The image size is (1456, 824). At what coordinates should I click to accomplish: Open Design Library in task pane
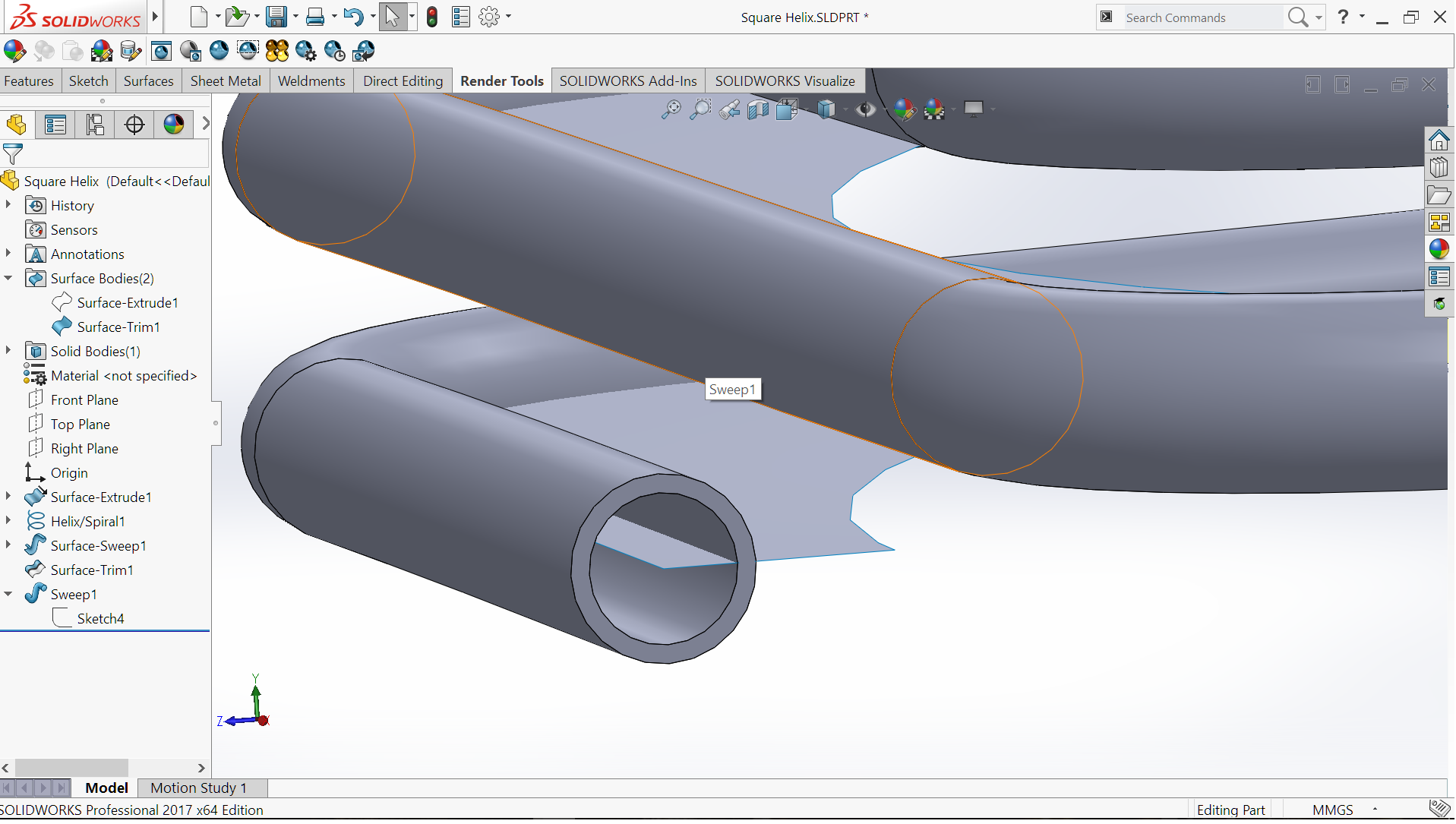(x=1439, y=167)
